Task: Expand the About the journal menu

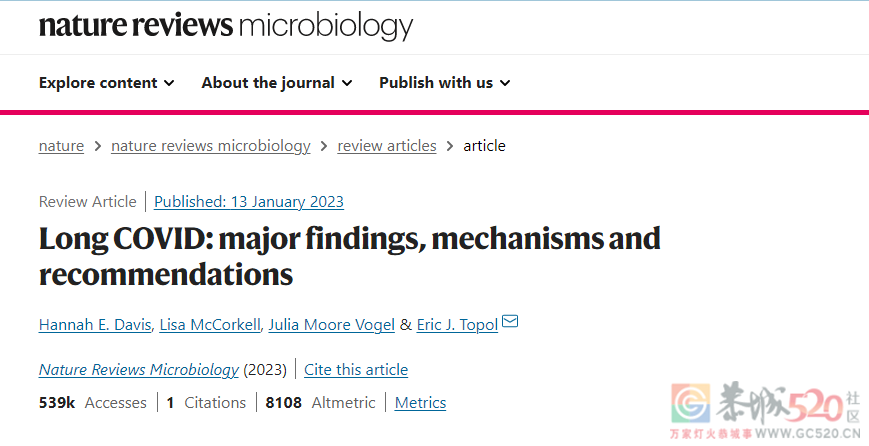Action: 277,83
